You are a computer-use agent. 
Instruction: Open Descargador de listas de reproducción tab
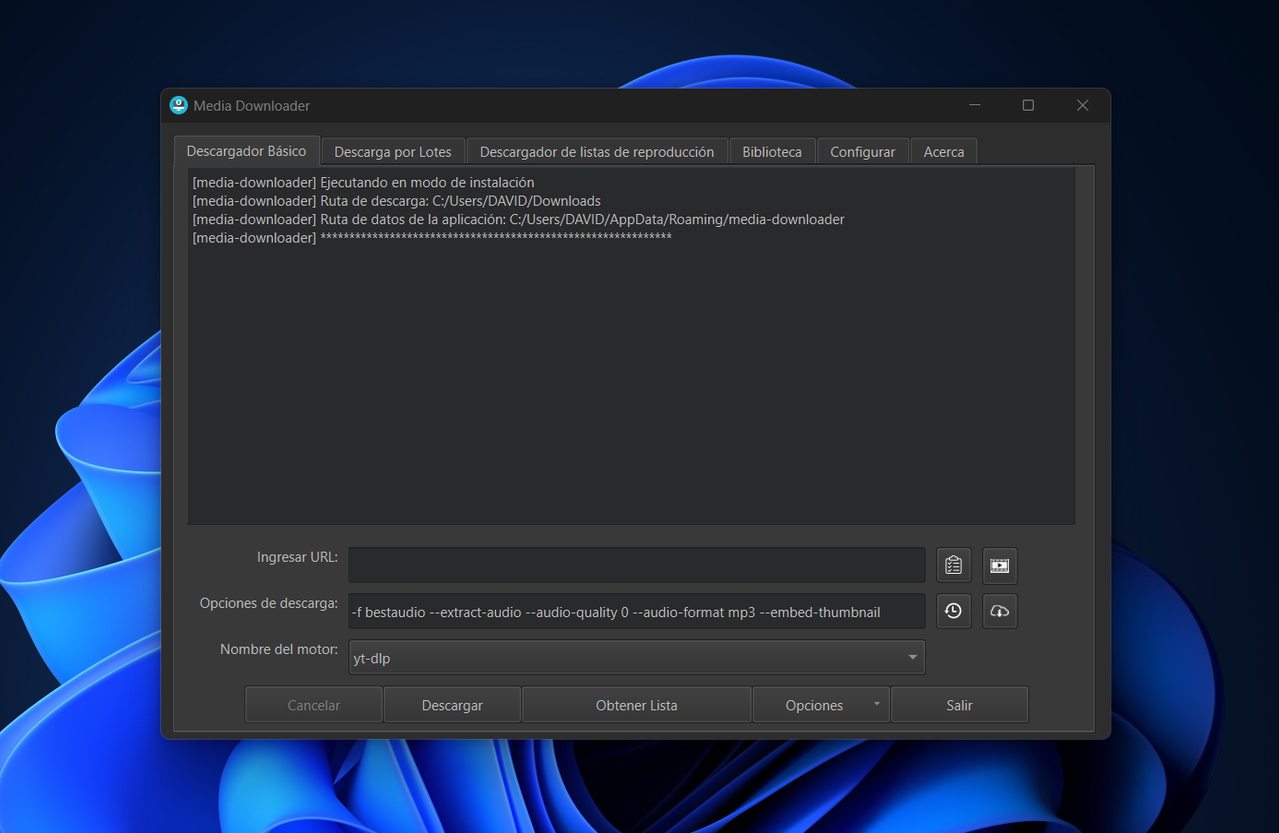[597, 152]
